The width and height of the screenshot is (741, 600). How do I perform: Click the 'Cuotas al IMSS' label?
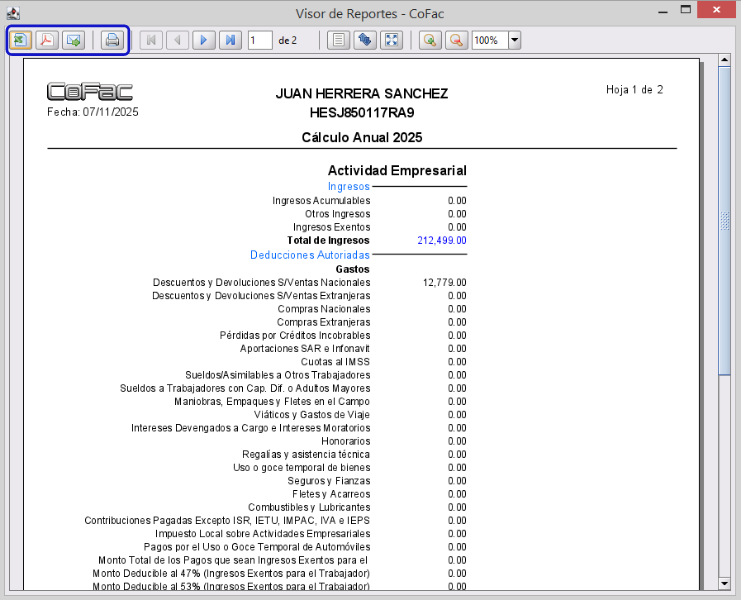coord(336,362)
